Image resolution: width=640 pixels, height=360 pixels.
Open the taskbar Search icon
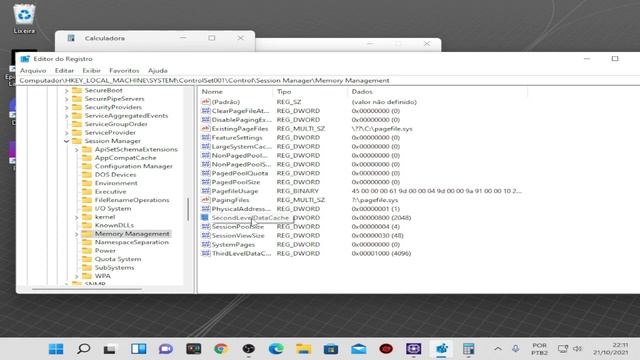84,349
